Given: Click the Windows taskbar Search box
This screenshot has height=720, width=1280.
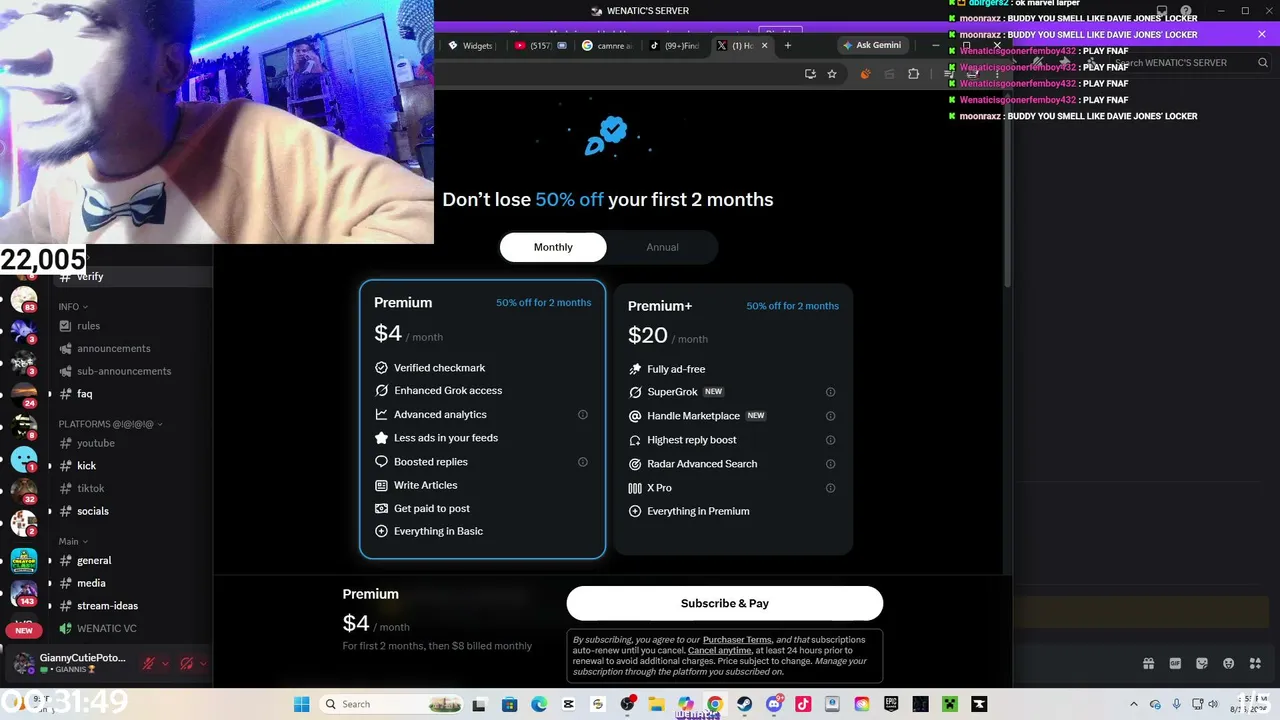Looking at the screenshot, I should 390,704.
